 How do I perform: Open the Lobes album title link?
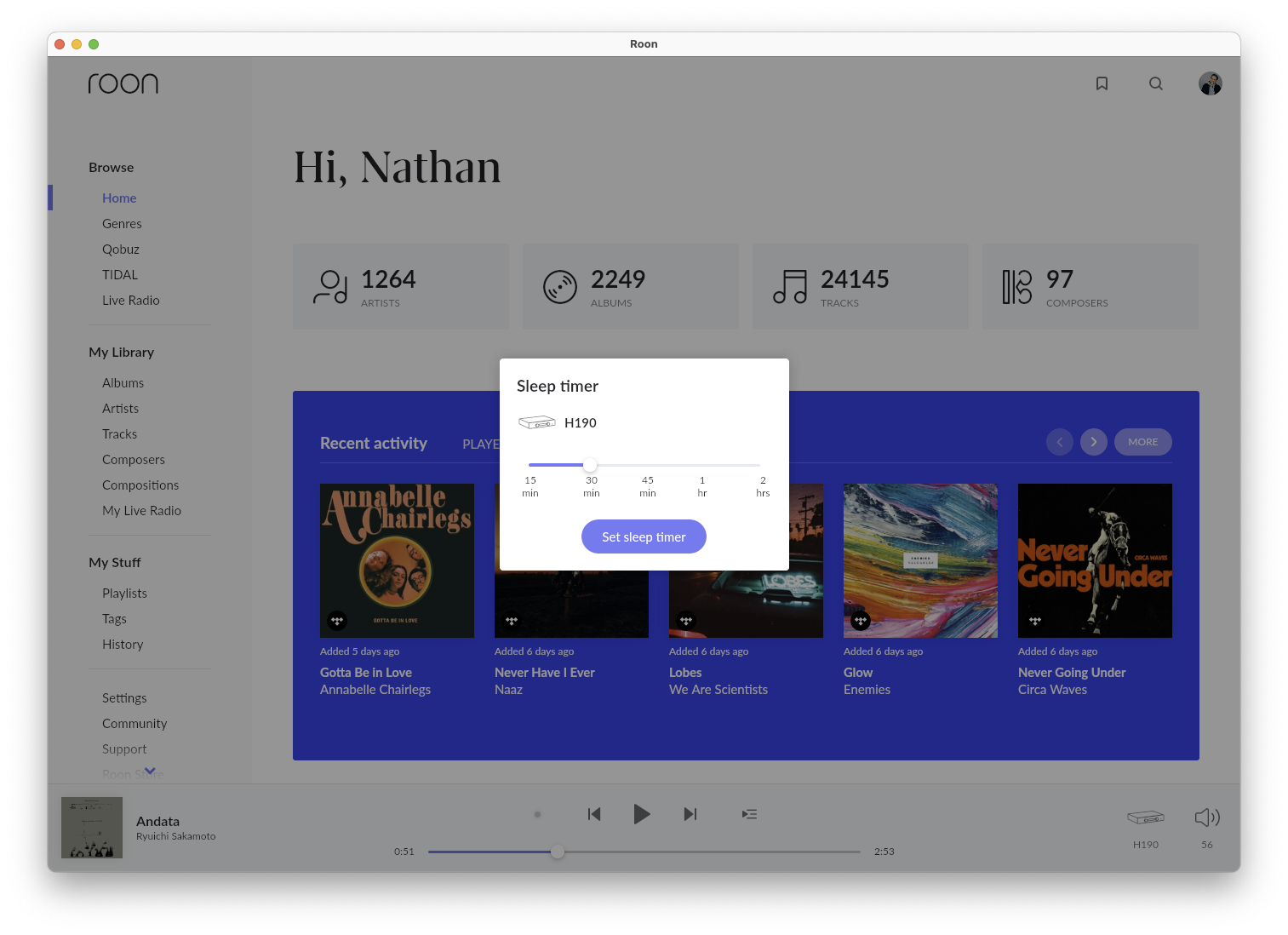tap(685, 673)
